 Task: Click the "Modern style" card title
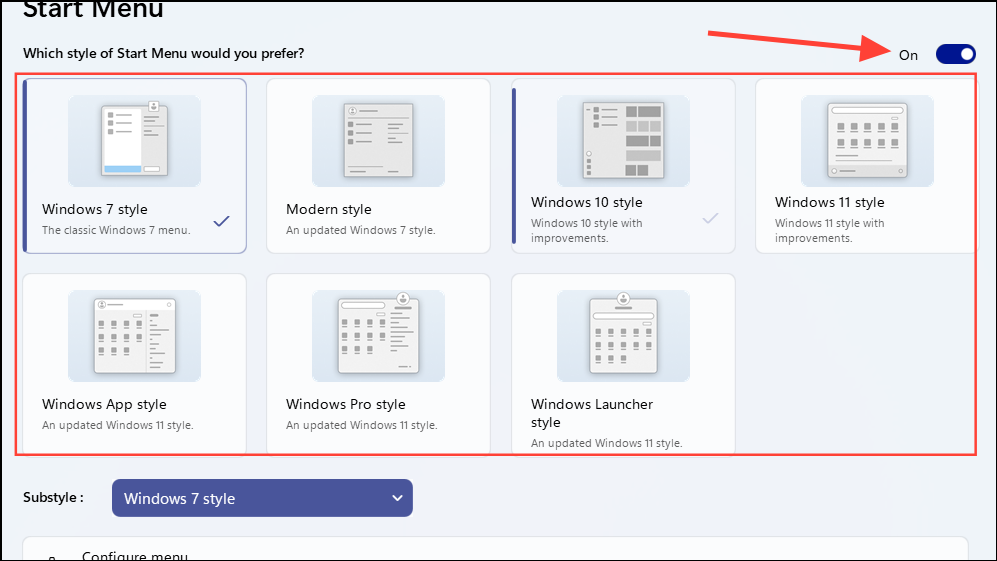(x=329, y=209)
